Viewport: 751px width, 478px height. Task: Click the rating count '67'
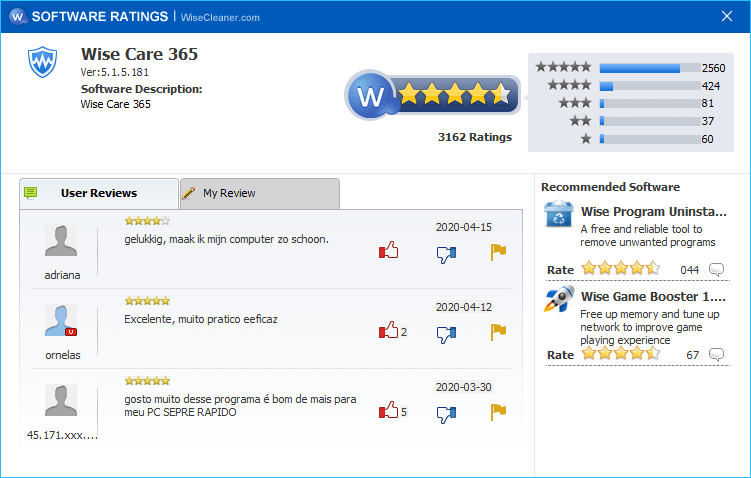[x=693, y=355]
